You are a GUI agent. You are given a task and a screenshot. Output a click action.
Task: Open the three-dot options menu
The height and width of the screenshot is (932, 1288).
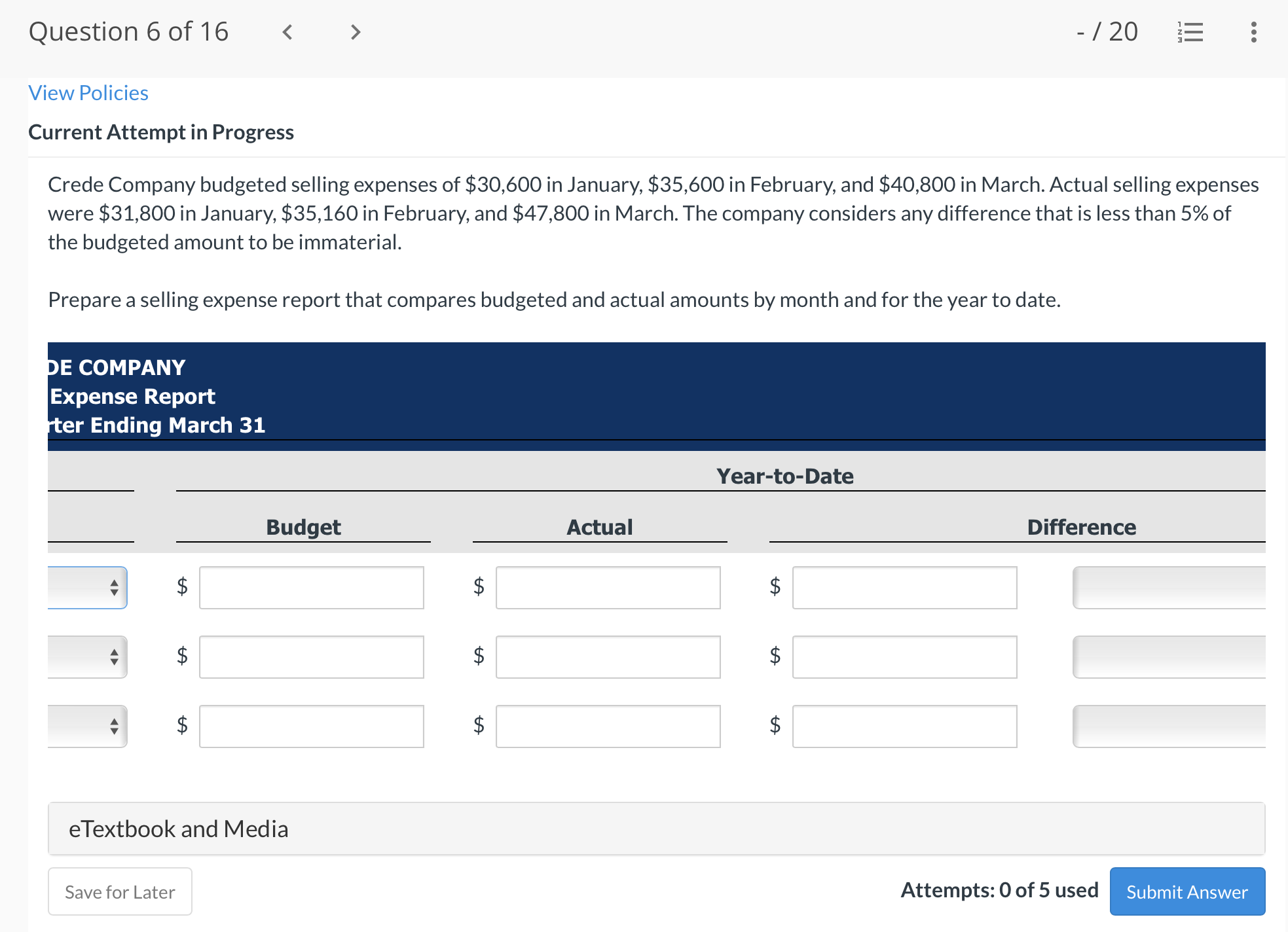[1253, 31]
